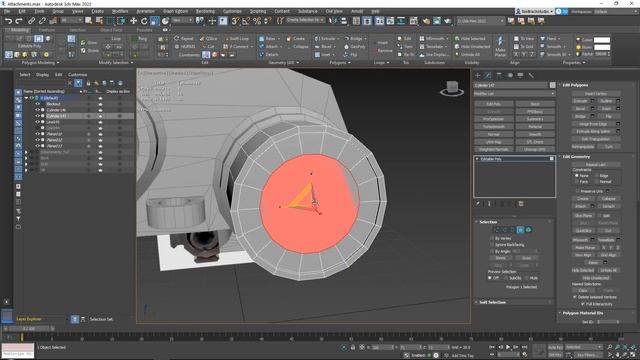Select the Face constraint radio button
The width and height of the screenshot is (640, 360).
577,182
